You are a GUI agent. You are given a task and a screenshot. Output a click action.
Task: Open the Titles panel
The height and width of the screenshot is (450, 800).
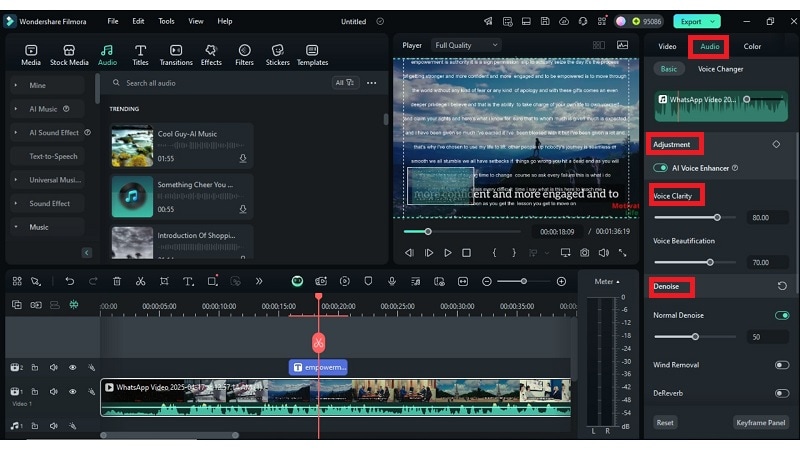(x=140, y=55)
